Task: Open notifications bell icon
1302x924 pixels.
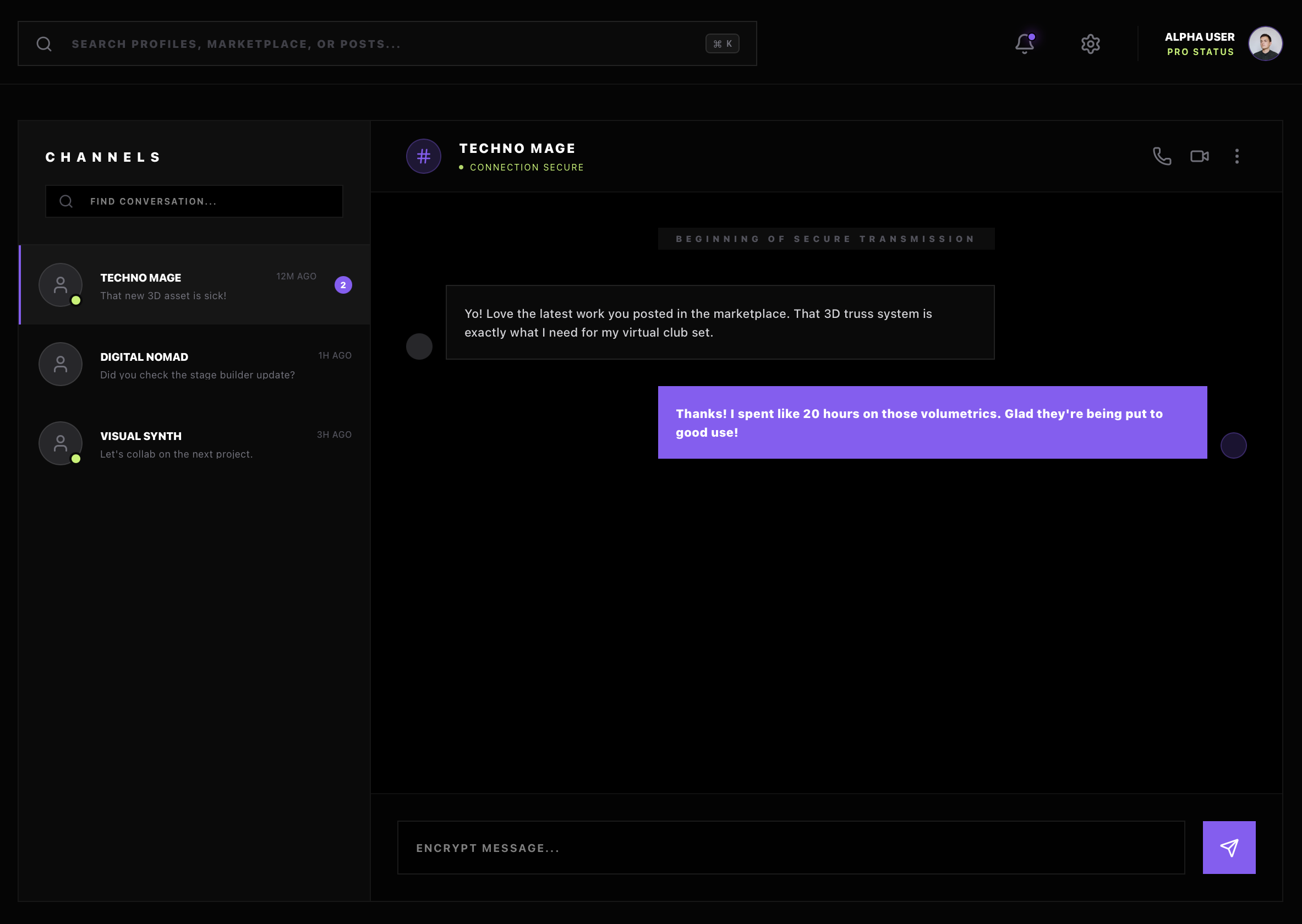Action: pyautogui.click(x=1024, y=44)
